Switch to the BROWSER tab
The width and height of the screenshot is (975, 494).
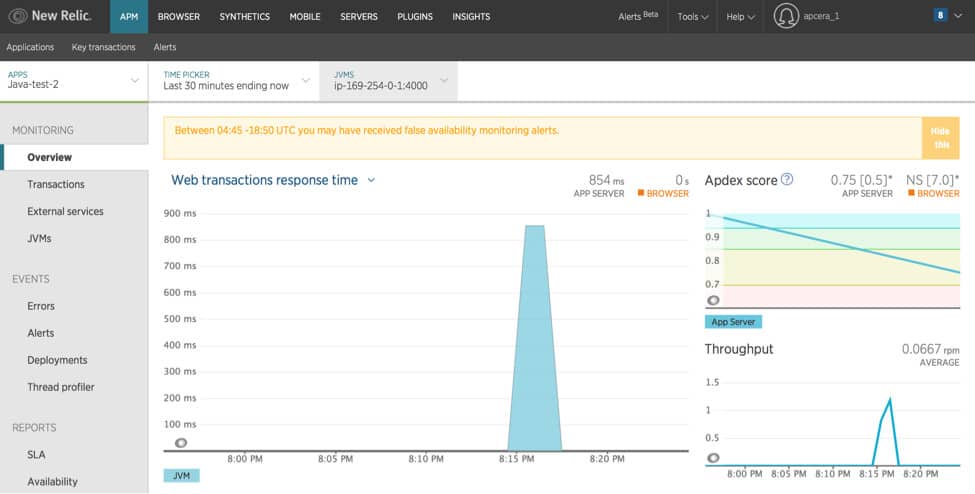[178, 17]
